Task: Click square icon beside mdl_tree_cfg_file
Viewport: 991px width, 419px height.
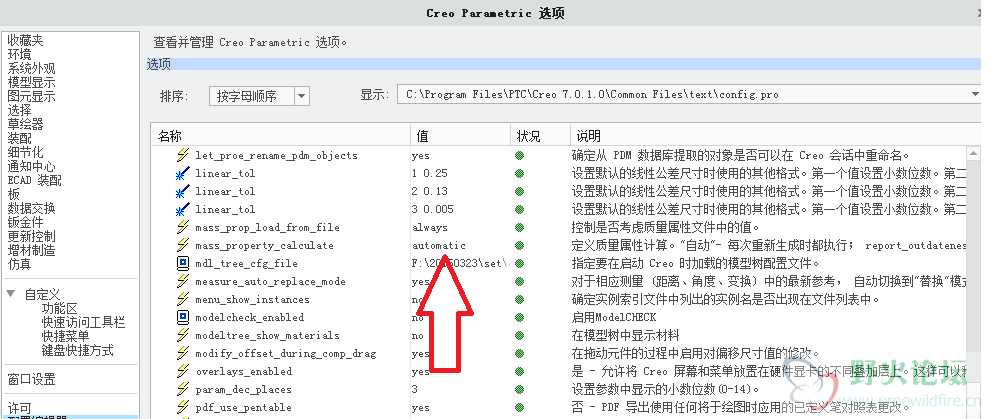Action: [183, 263]
